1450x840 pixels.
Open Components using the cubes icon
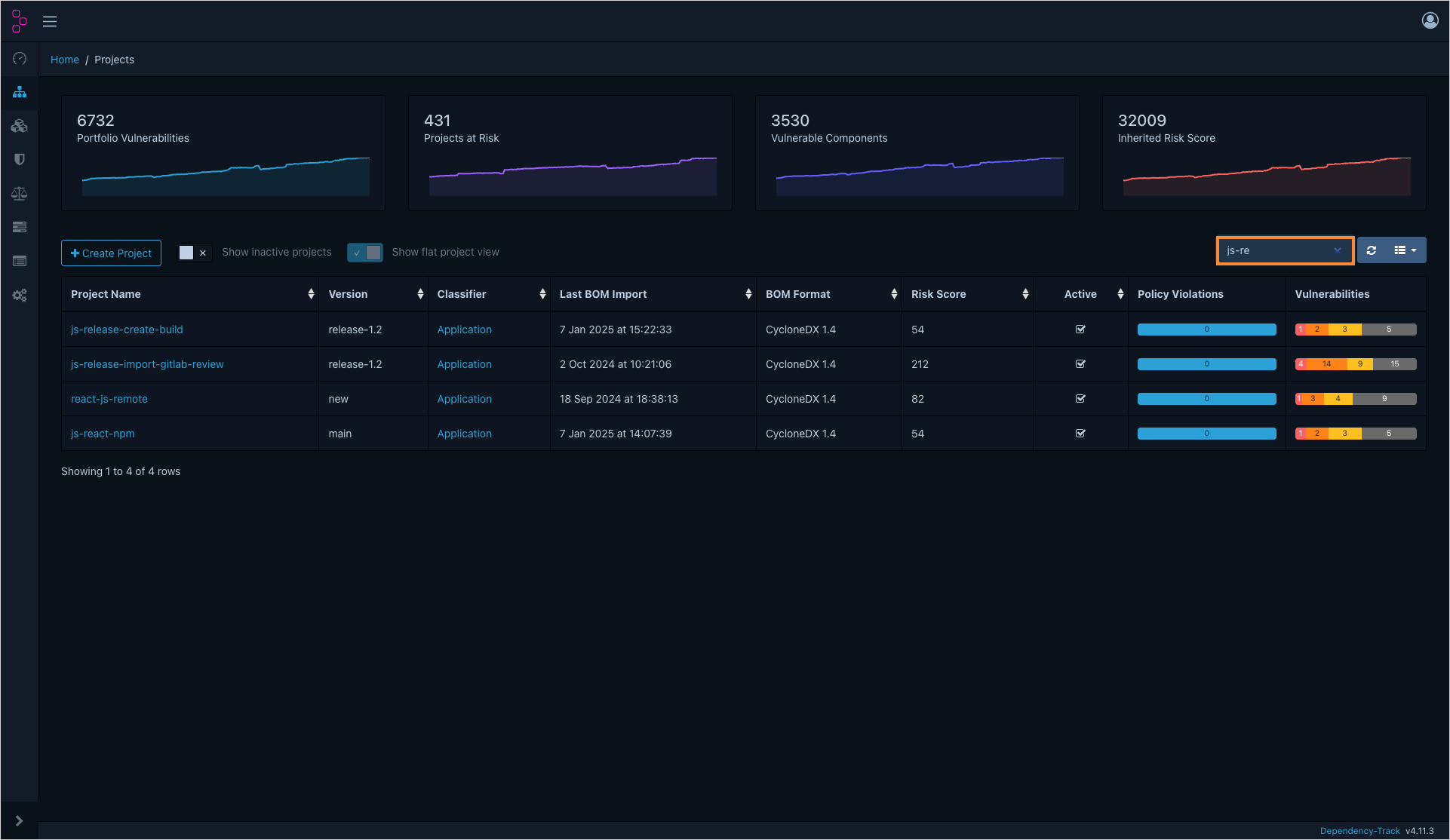pyautogui.click(x=19, y=125)
